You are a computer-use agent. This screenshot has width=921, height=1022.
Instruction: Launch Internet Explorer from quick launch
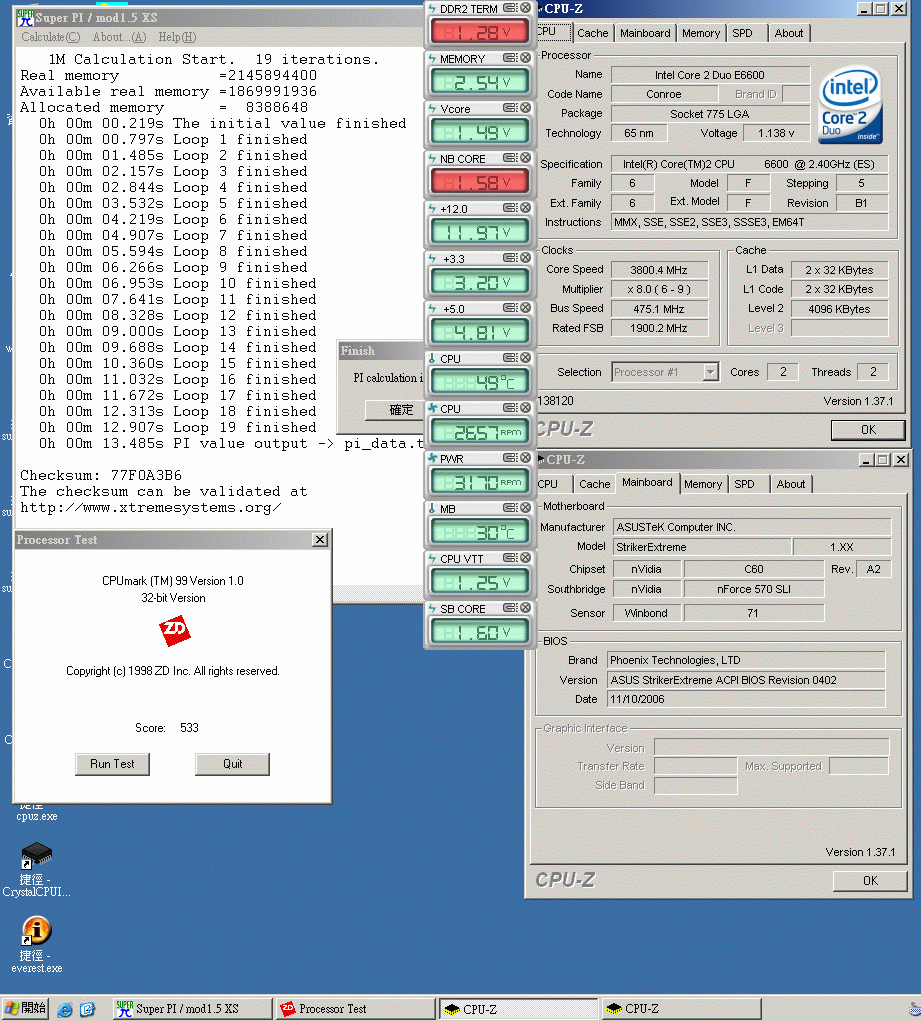coord(65,1010)
